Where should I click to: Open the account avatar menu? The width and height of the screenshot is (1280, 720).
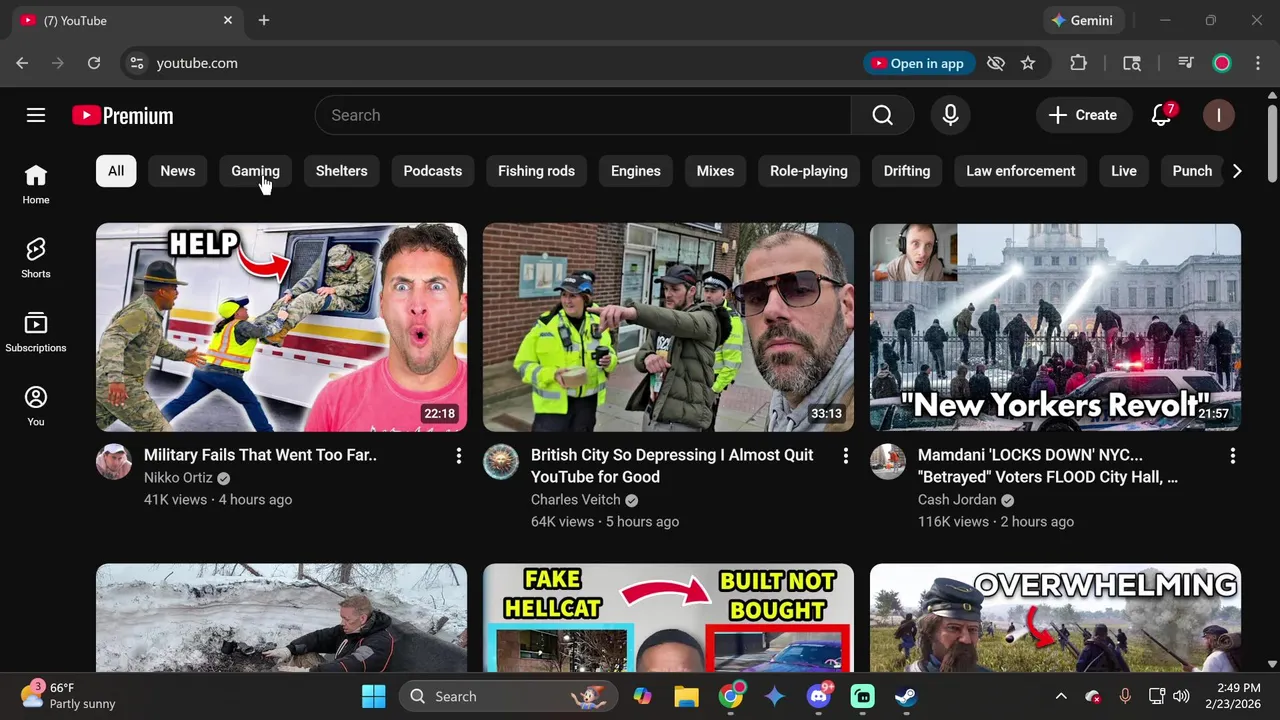click(1218, 115)
